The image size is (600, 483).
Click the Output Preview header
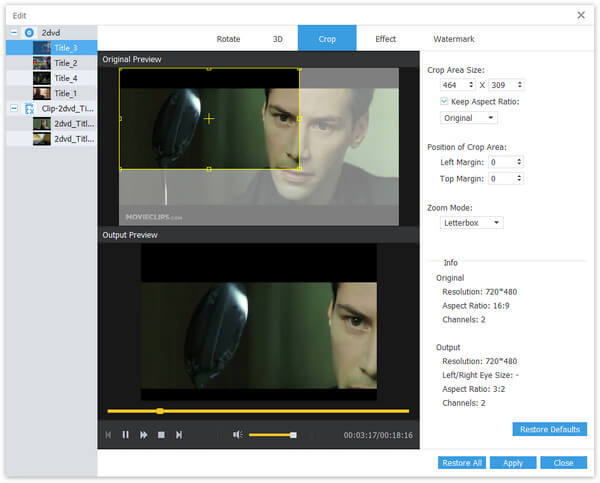[130, 235]
